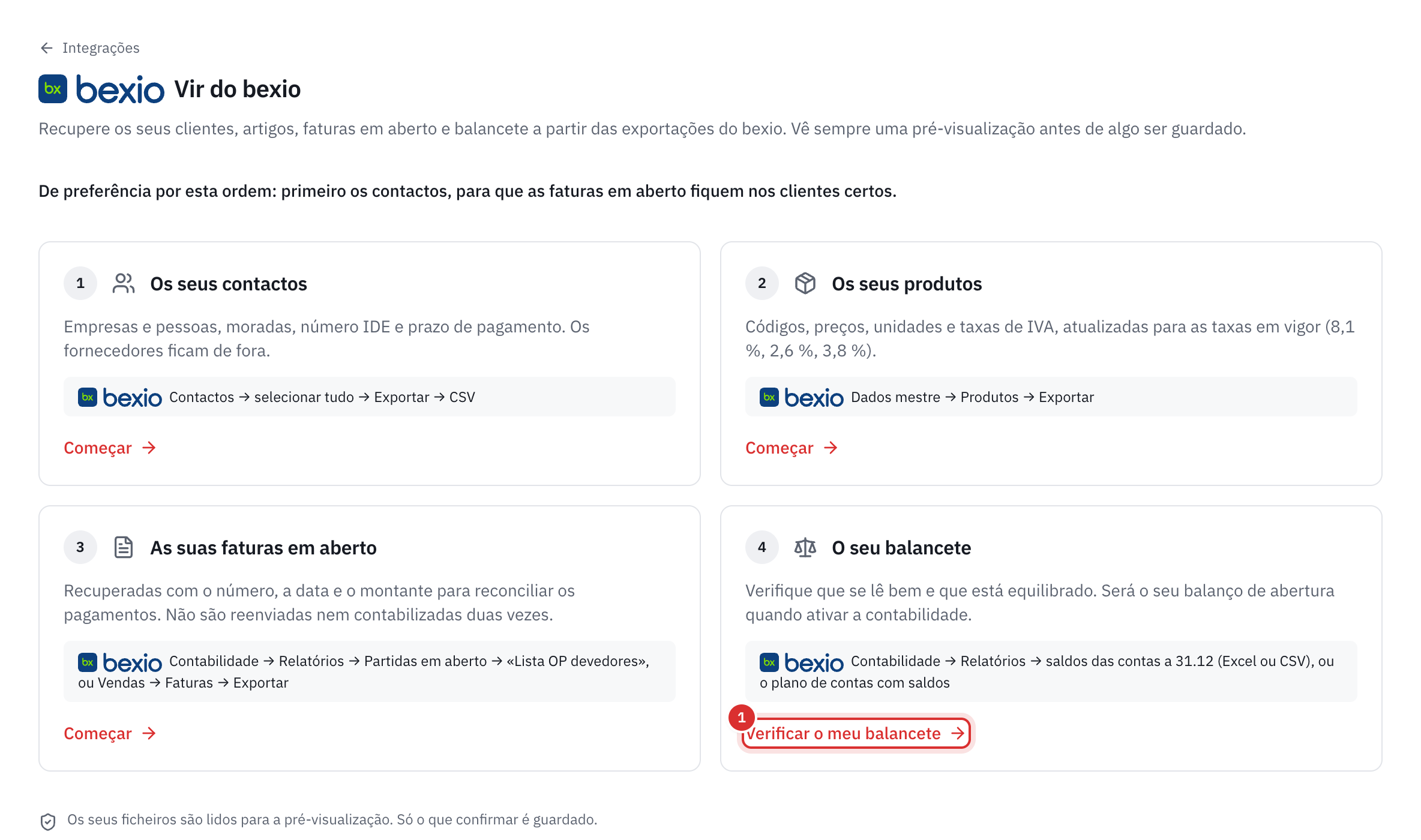Click the page title Vir do bexio
1421x840 pixels.
238,89
